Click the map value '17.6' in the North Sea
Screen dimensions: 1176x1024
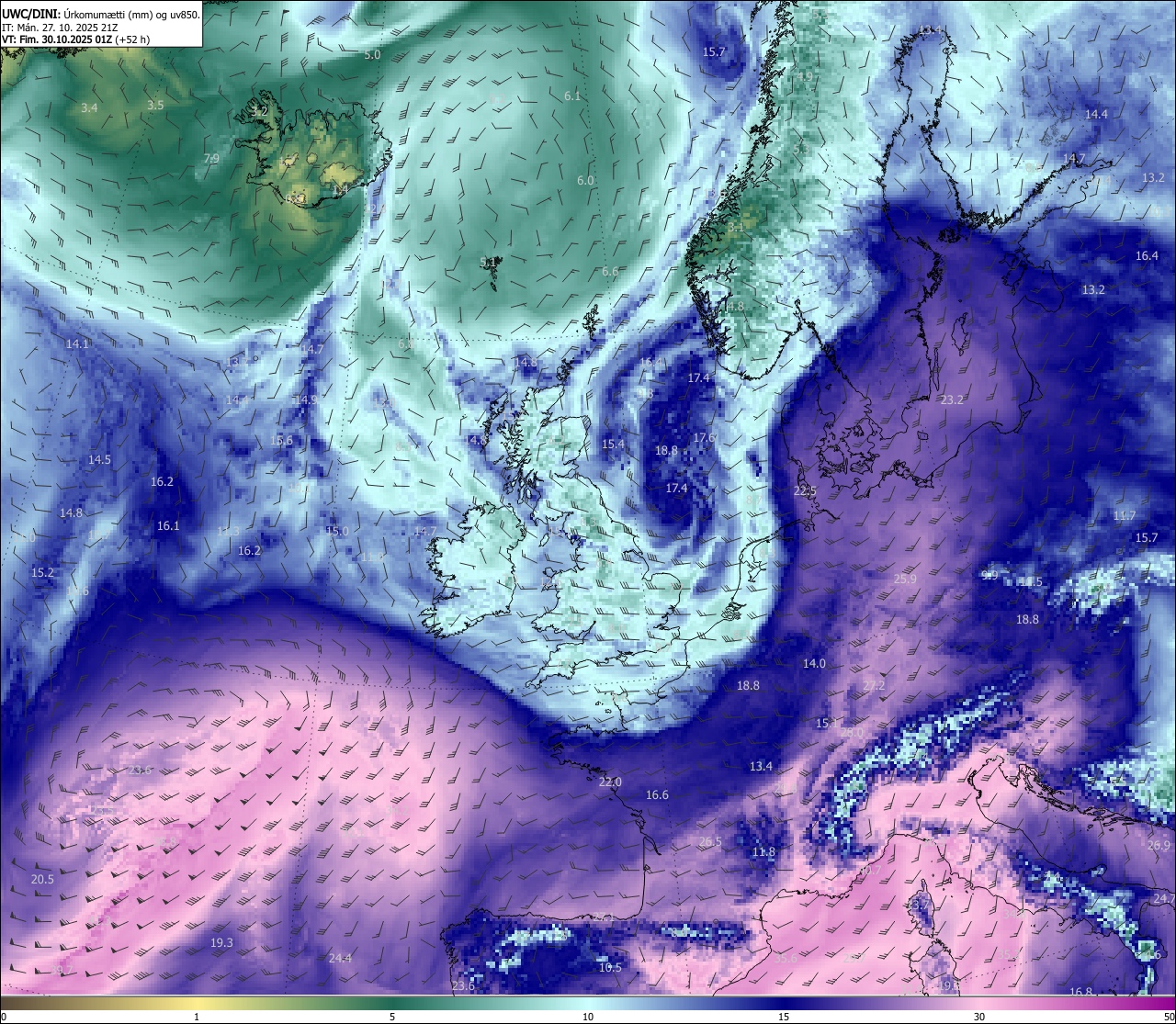[705, 438]
